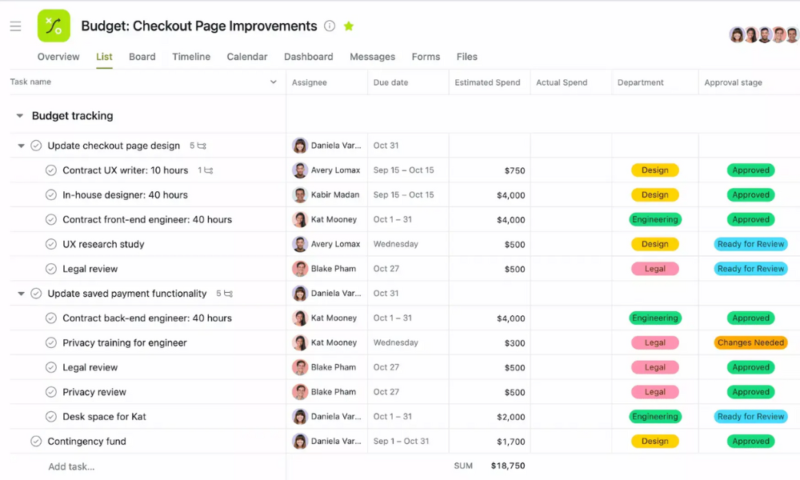Open subtask icon on Contract UX writer row
Screen dimensions: 800x480
(x=208, y=170)
